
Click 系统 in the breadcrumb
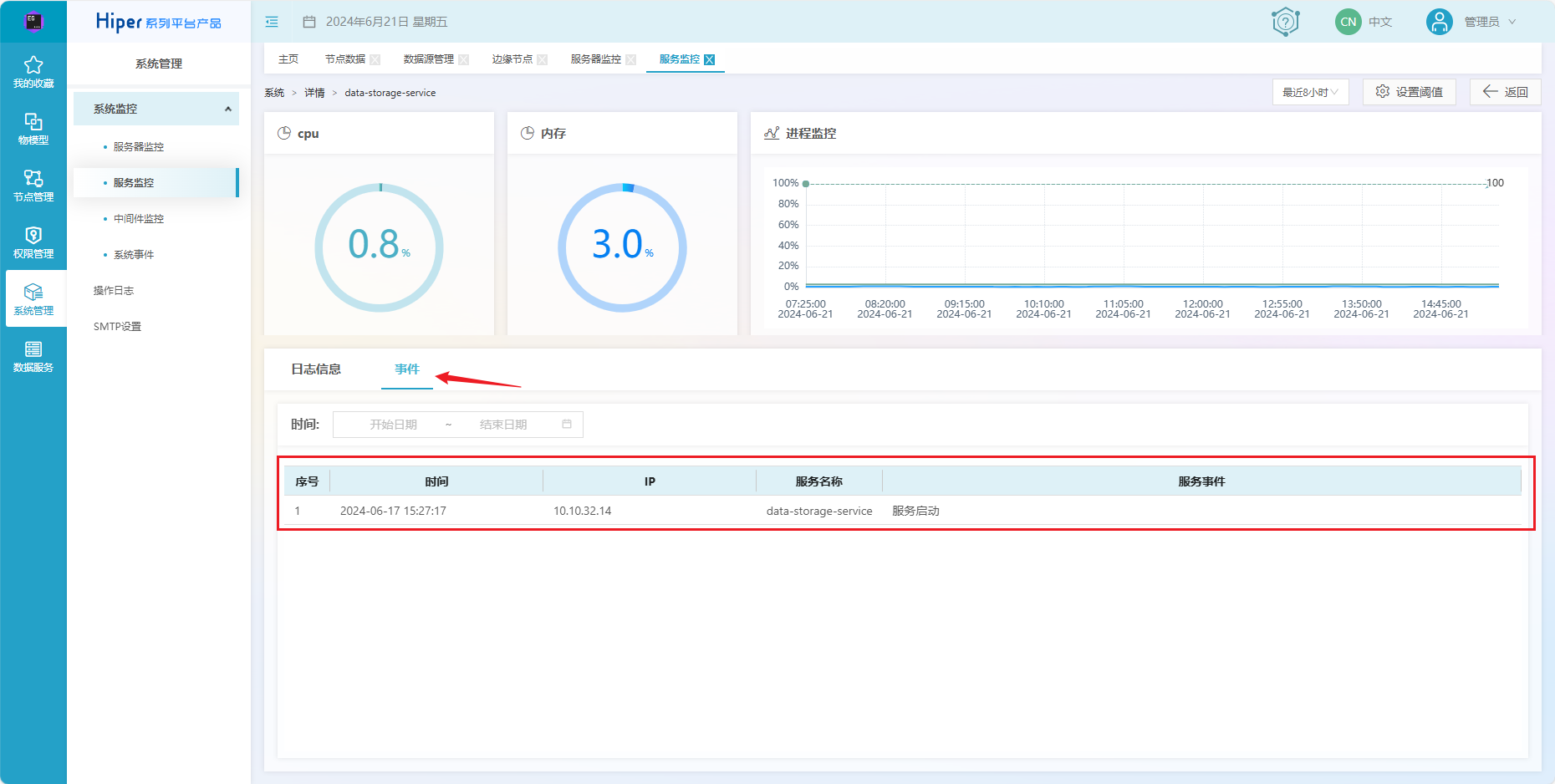tap(274, 93)
